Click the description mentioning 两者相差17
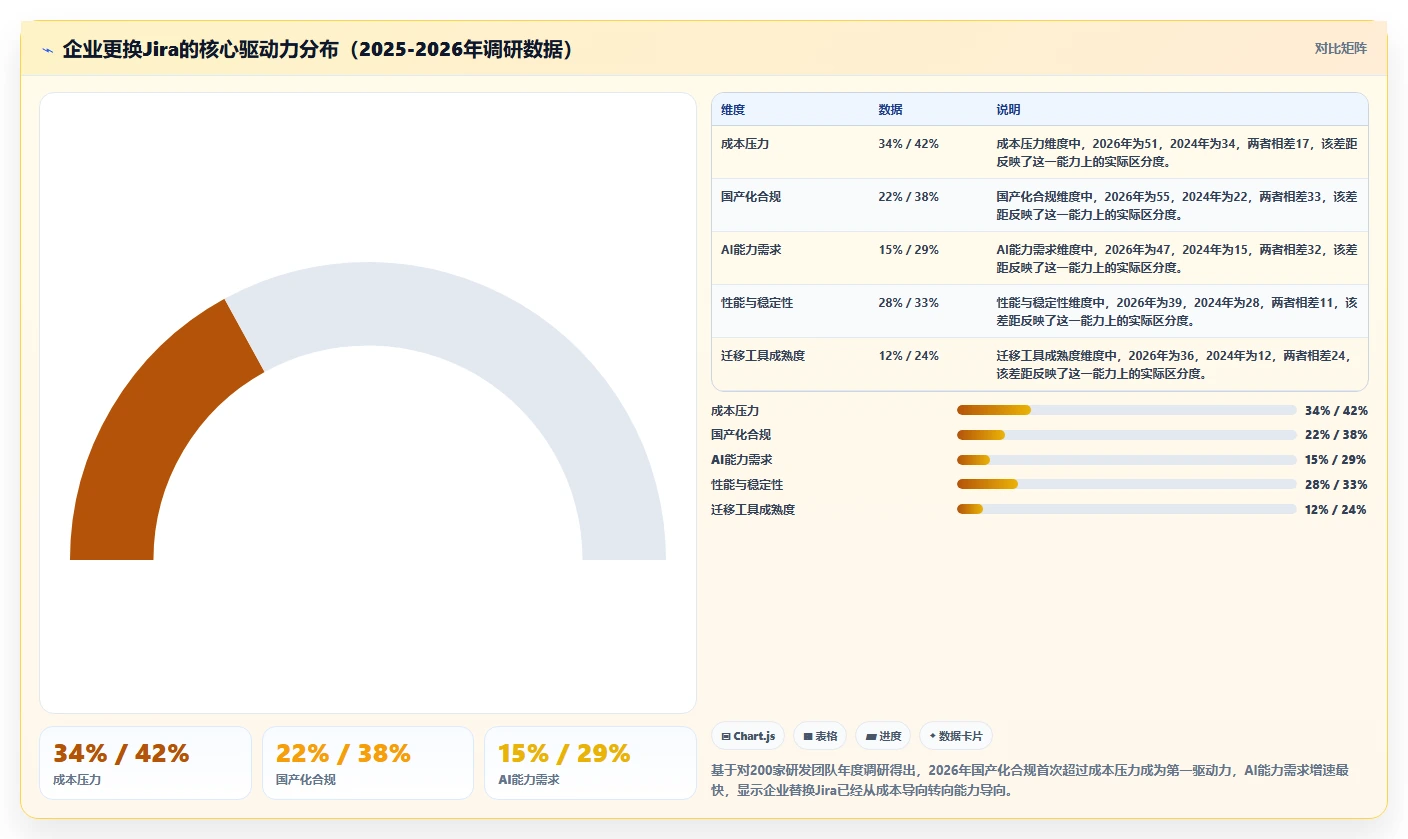The height and width of the screenshot is (839, 1408). pos(1177,152)
